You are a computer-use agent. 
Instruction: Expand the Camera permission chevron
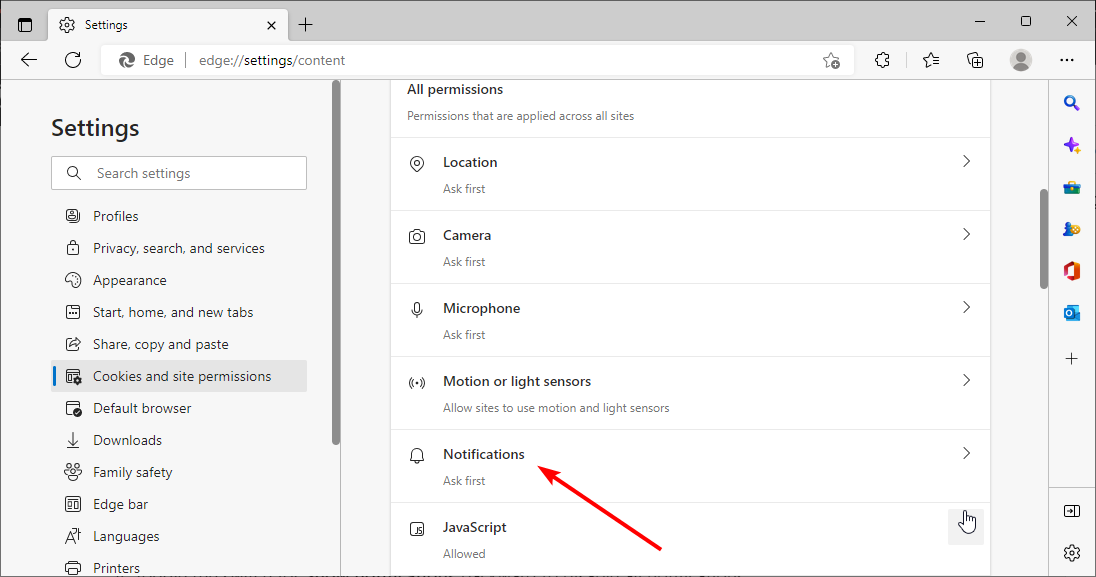pyautogui.click(x=966, y=234)
